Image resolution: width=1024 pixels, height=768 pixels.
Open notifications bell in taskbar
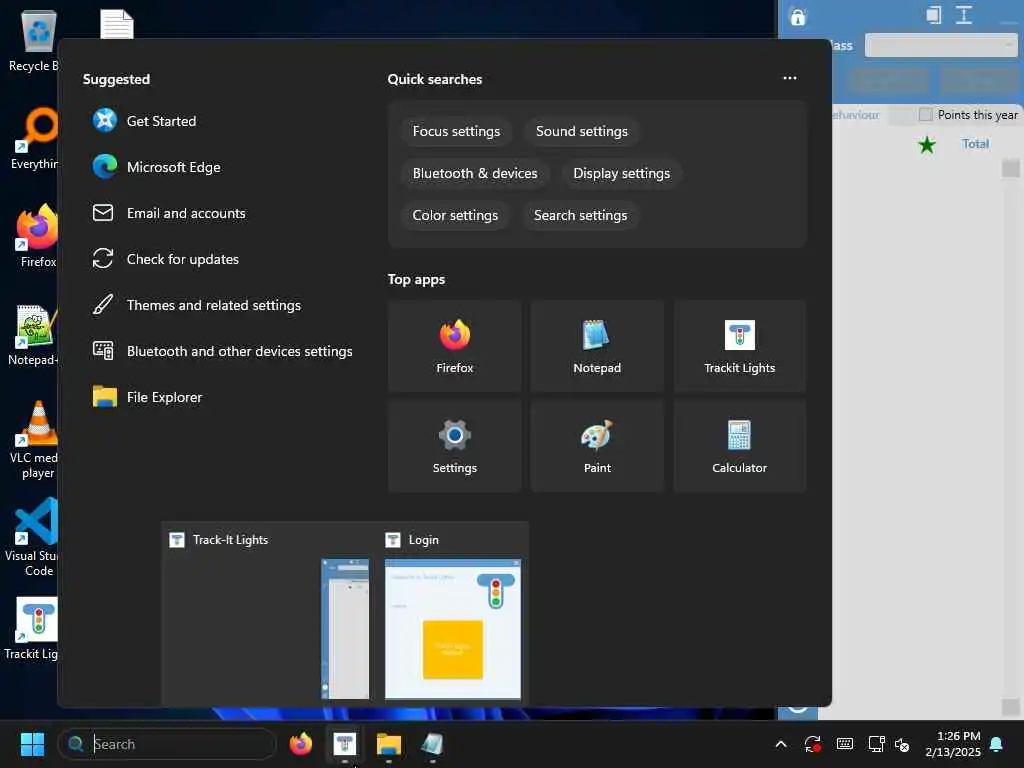(997, 744)
